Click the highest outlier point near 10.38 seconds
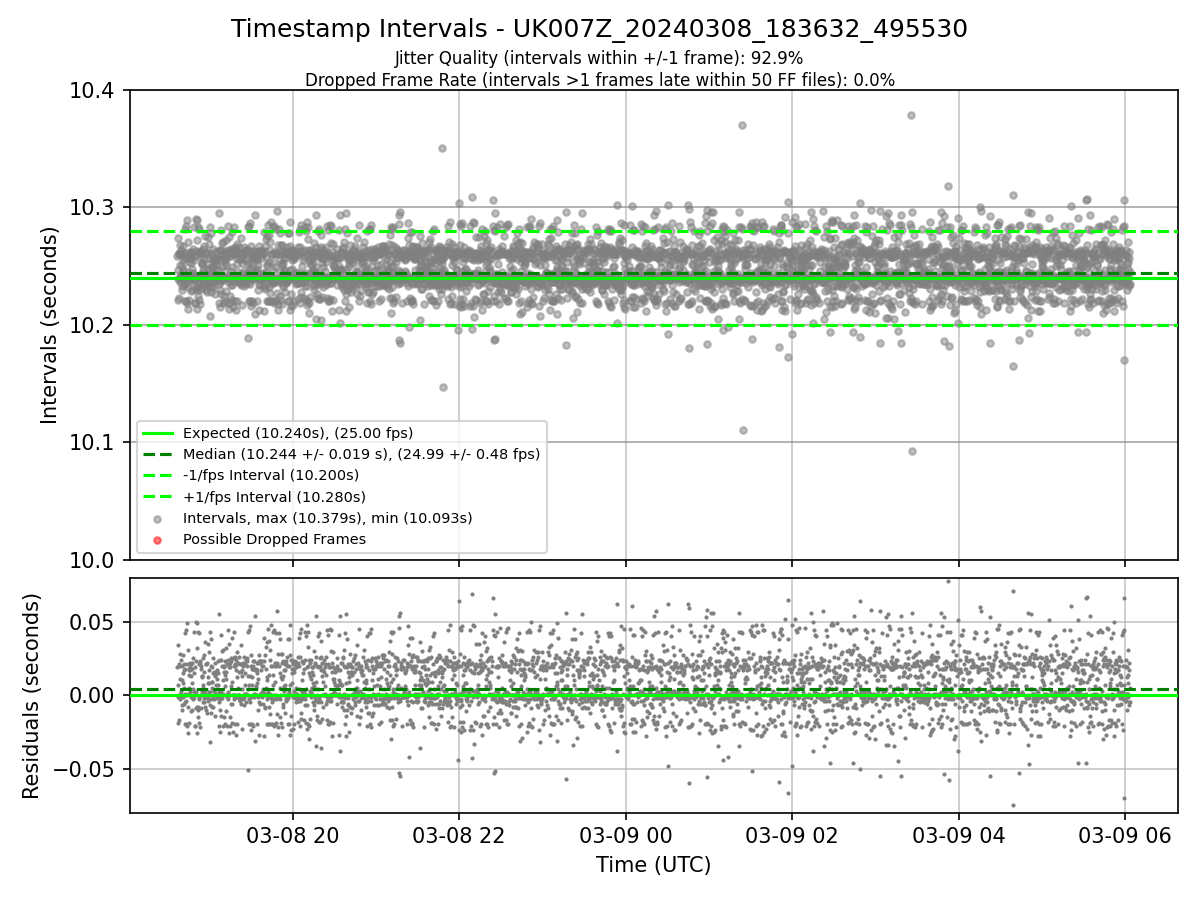This screenshot has height=900, width=1200. click(x=911, y=115)
